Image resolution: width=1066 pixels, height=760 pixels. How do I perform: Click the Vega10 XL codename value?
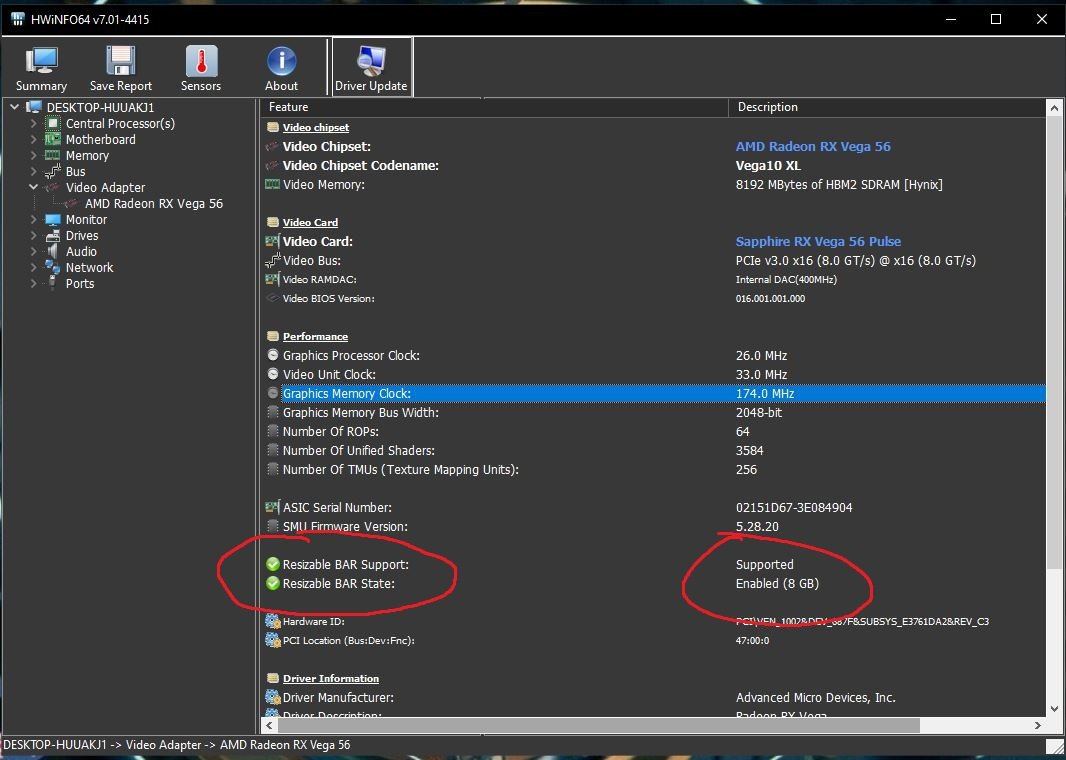tap(768, 165)
